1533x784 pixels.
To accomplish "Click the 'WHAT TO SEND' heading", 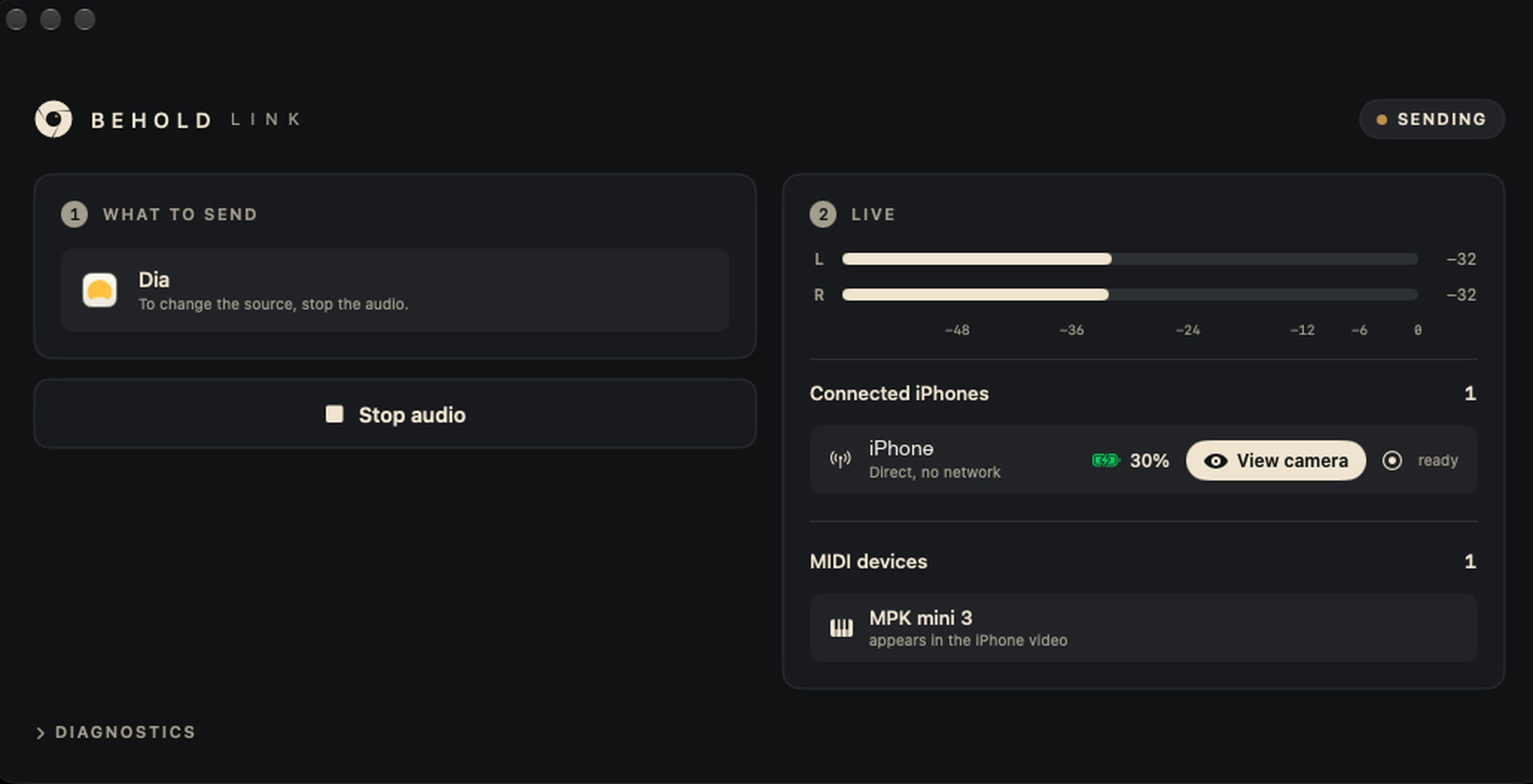I will [180, 214].
